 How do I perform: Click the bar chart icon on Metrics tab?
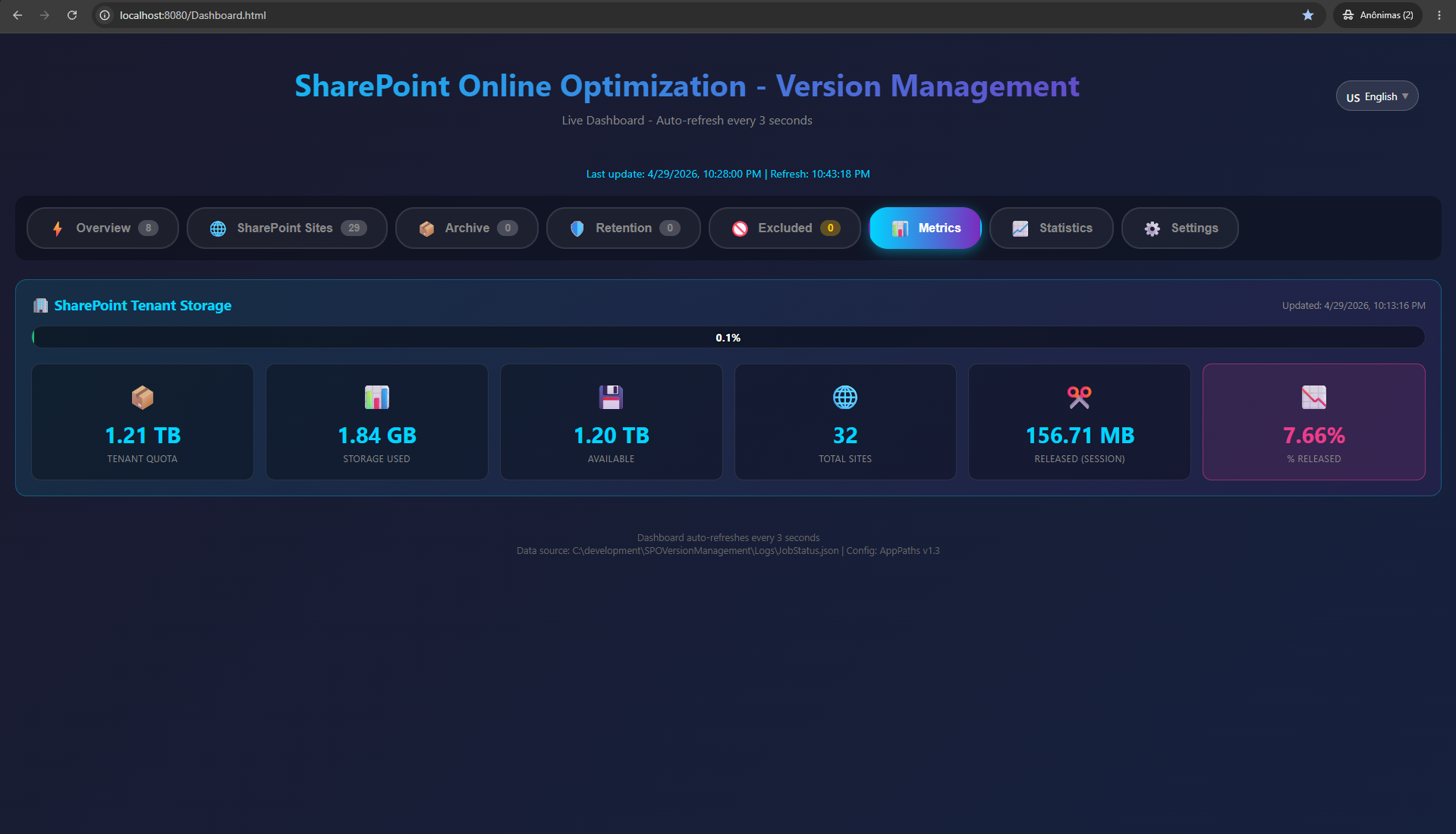point(900,228)
